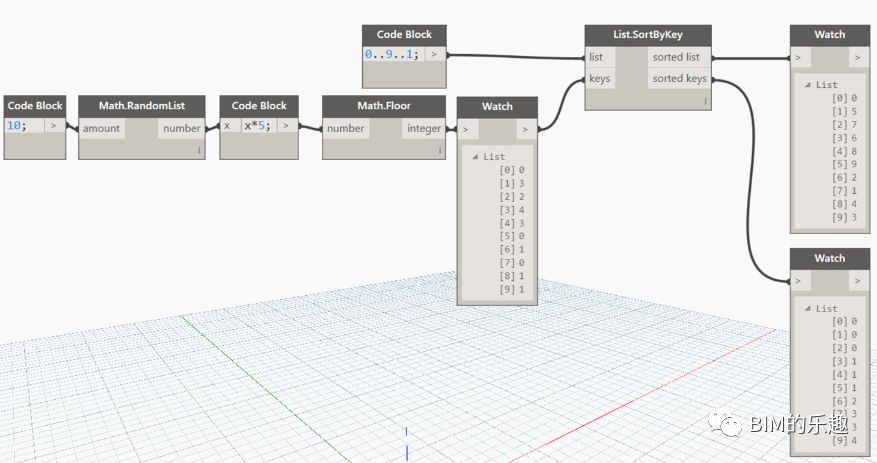
Task: Collapse List in Watch connected to Math.Floor
Action: pos(475,157)
